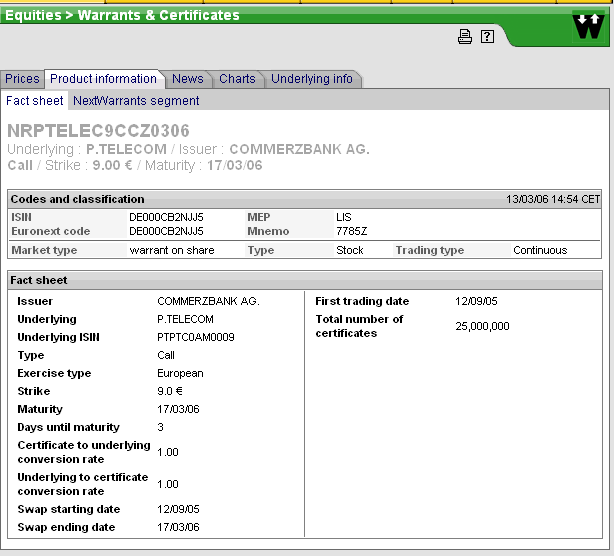Select the Product information tab
Image resolution: width=614 pixels, height=556 pixels.
point(103,79)
